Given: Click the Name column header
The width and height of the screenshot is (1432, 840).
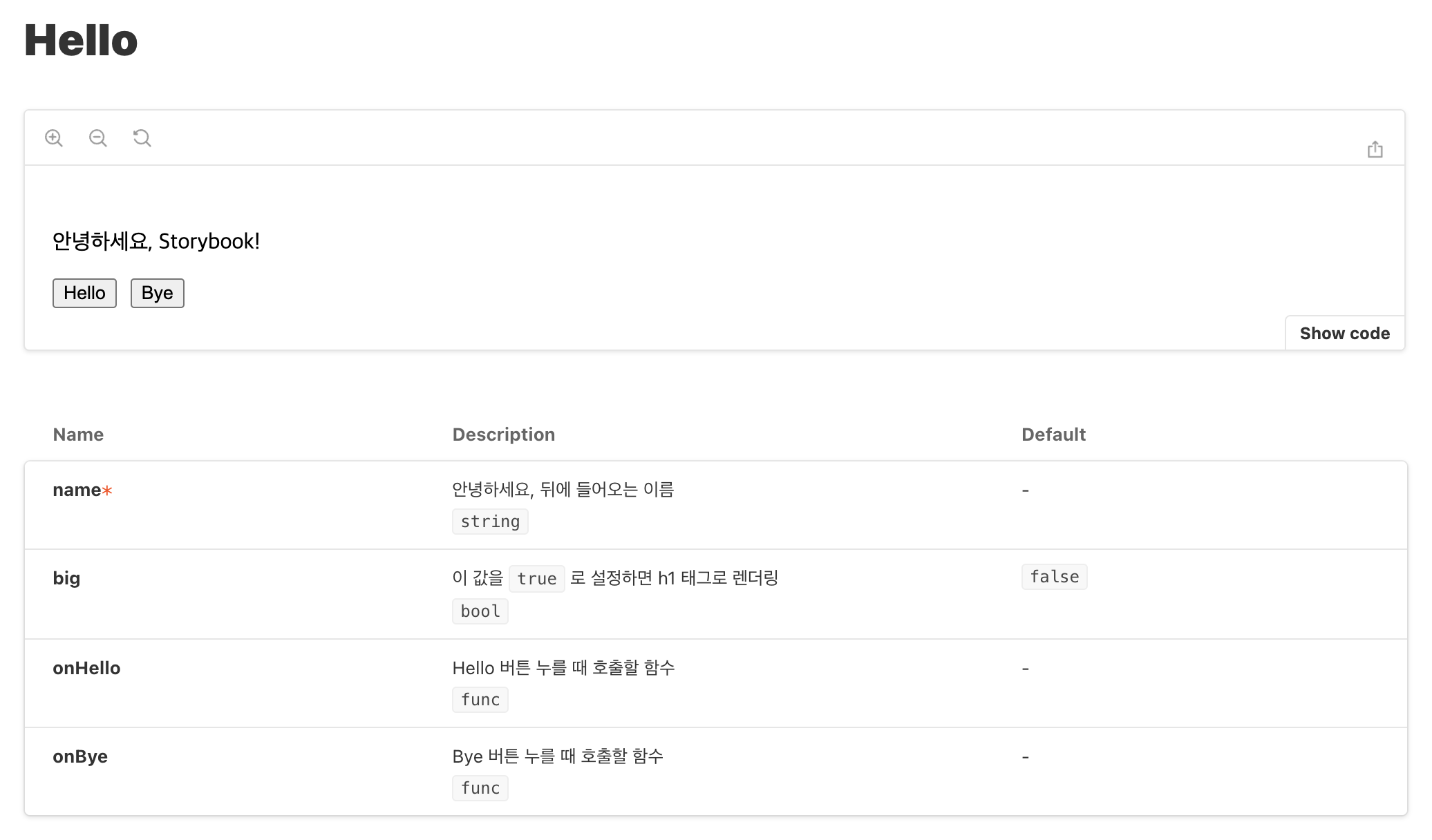Looking at the screenshot, I should (78, 435).
